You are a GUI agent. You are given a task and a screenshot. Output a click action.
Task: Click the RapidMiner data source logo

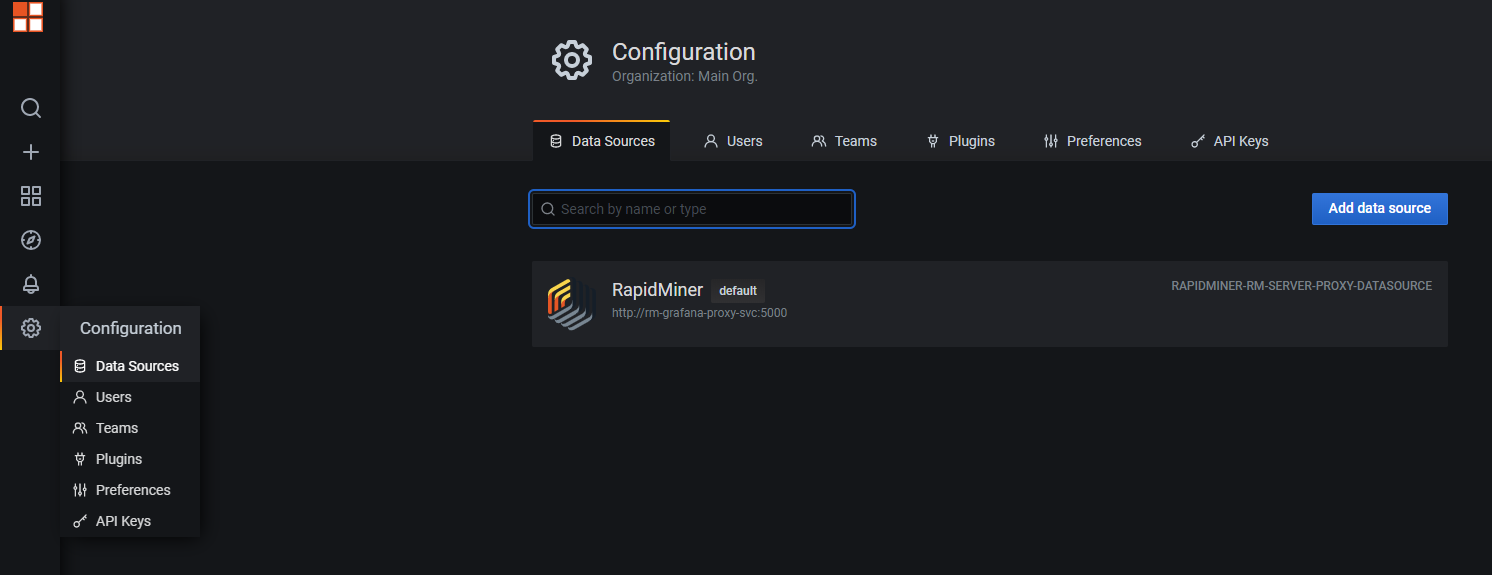tap(571, 303)
